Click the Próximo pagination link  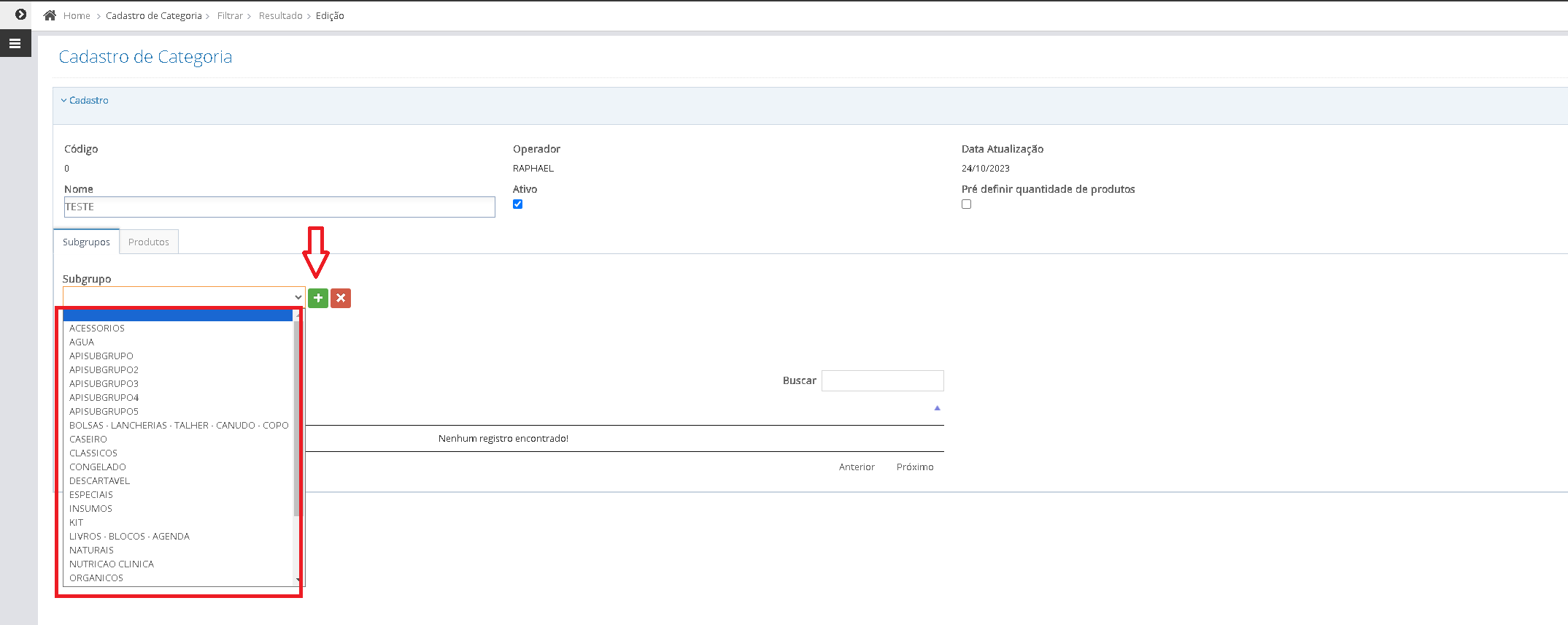coord(915,467)
